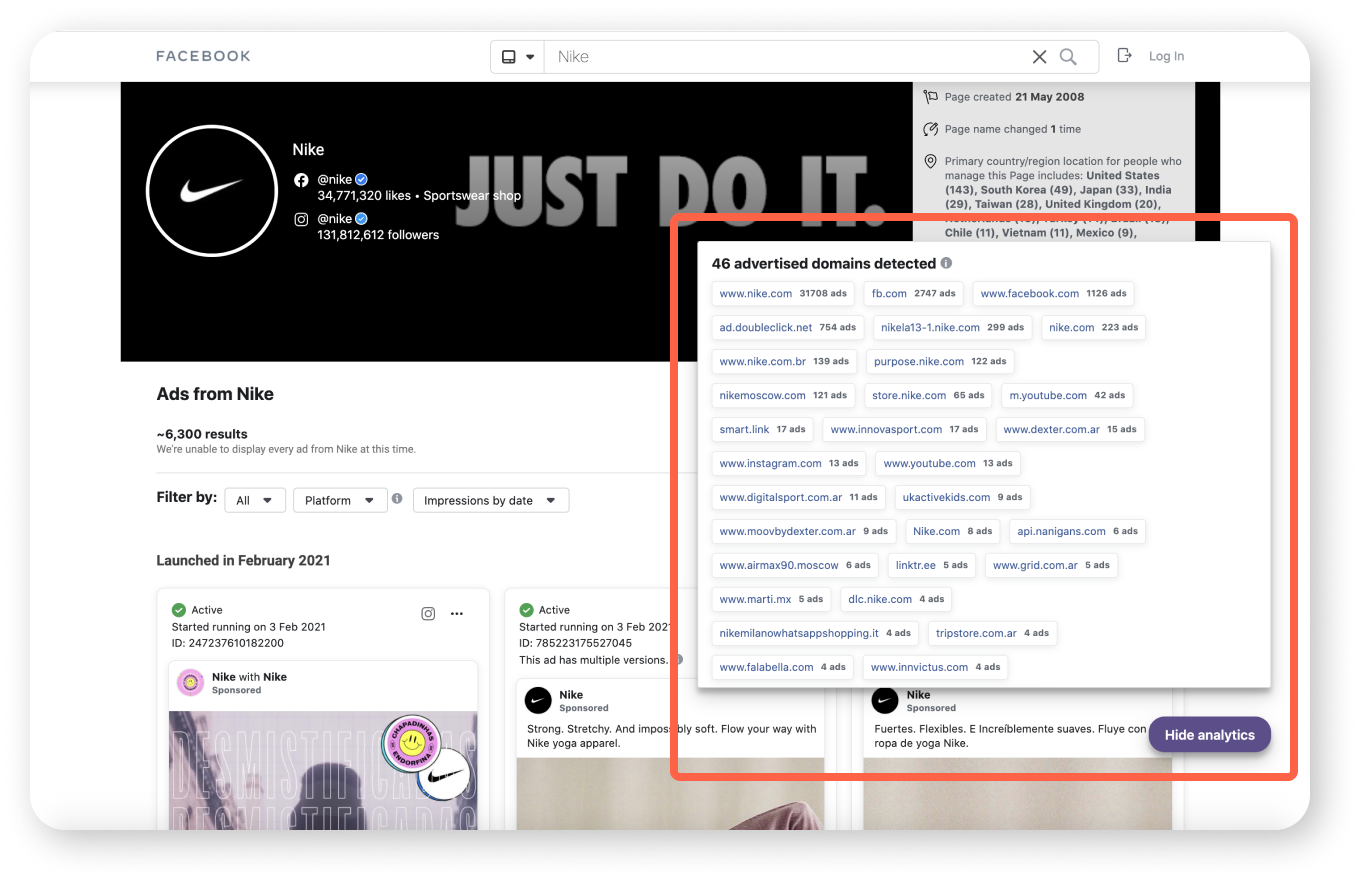Click the ad.doubleclick.net 754 ads tag
1360x880 pixels.
pos(788,328)
